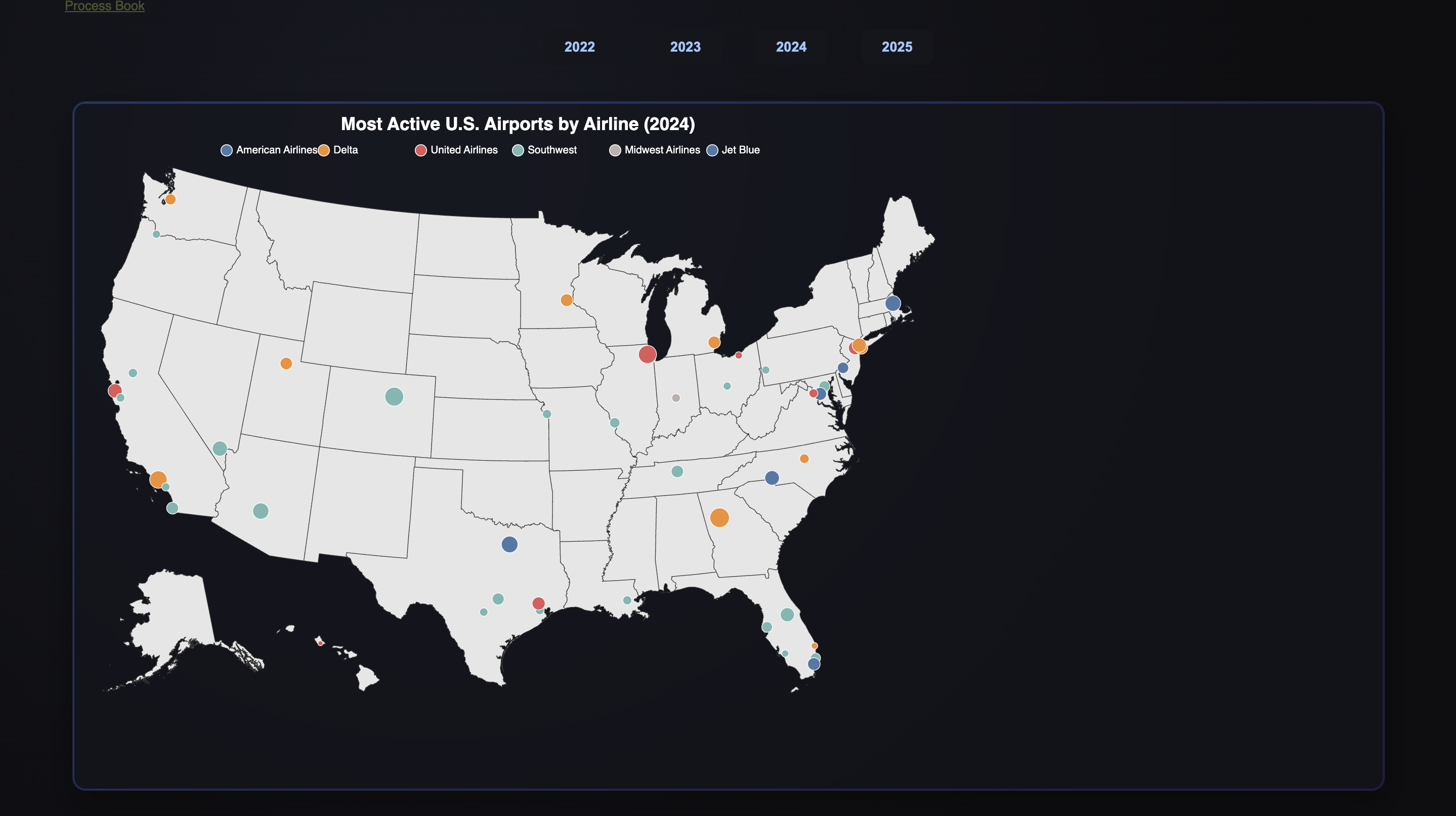The height and width of the screenshot is (816, 1456).
Task: Click the orange Delta bubble in Washington state
Action: (x=170, y=199)
